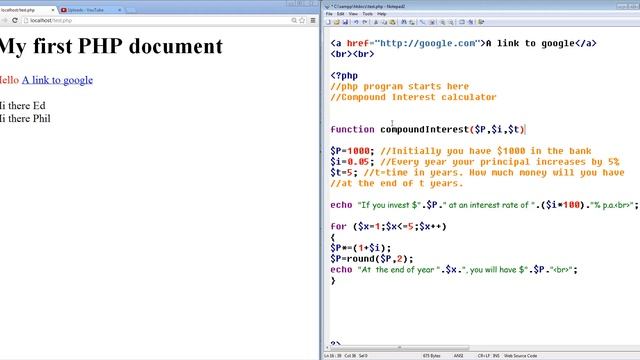Close the Uploads - YouTube browser tab
The height and width of the screenshot is (360, 640).
pyautogui.click(x=120, y=10)
